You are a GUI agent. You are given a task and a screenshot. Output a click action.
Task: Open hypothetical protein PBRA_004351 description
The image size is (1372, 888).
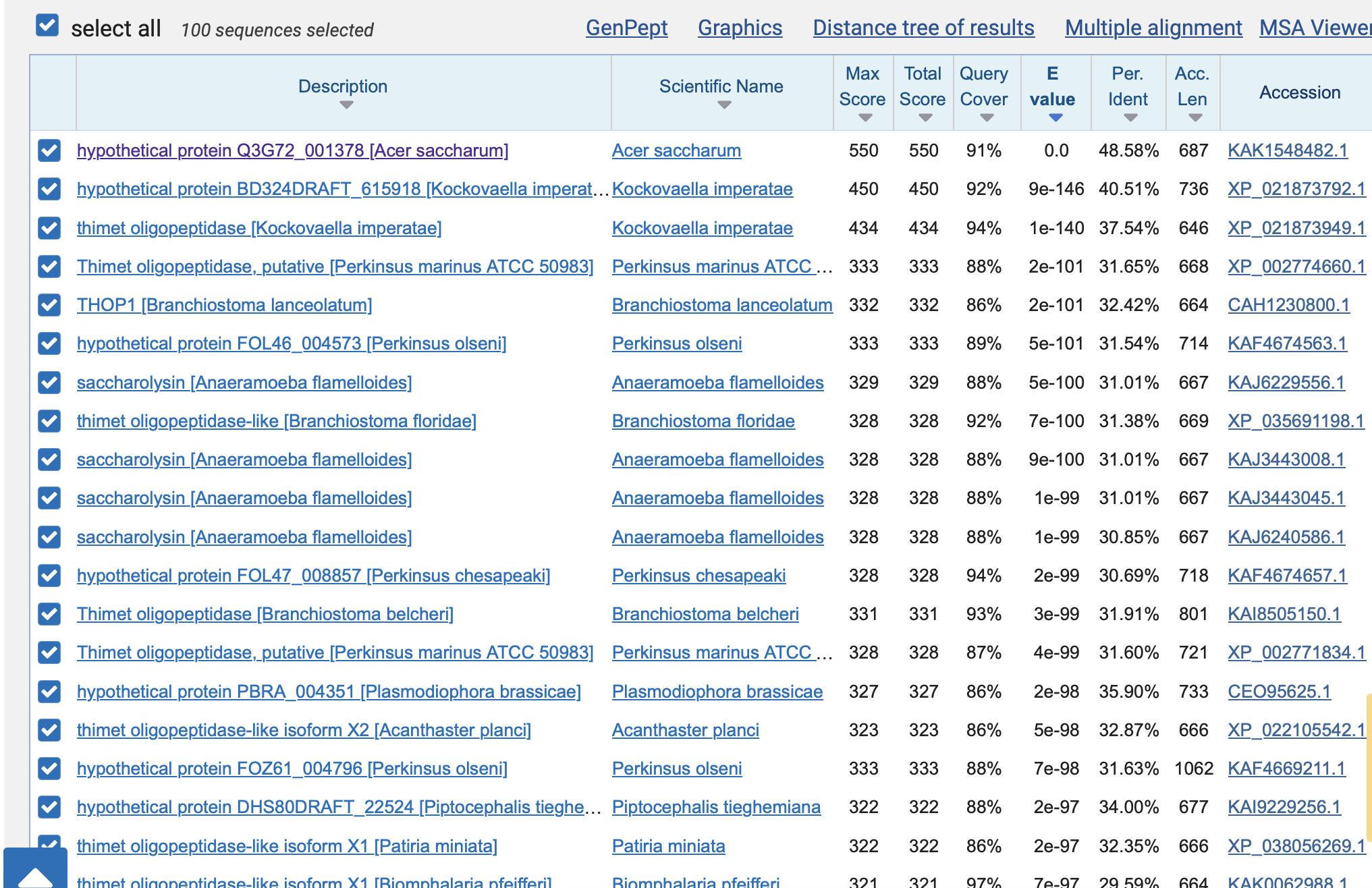(329, 692)
